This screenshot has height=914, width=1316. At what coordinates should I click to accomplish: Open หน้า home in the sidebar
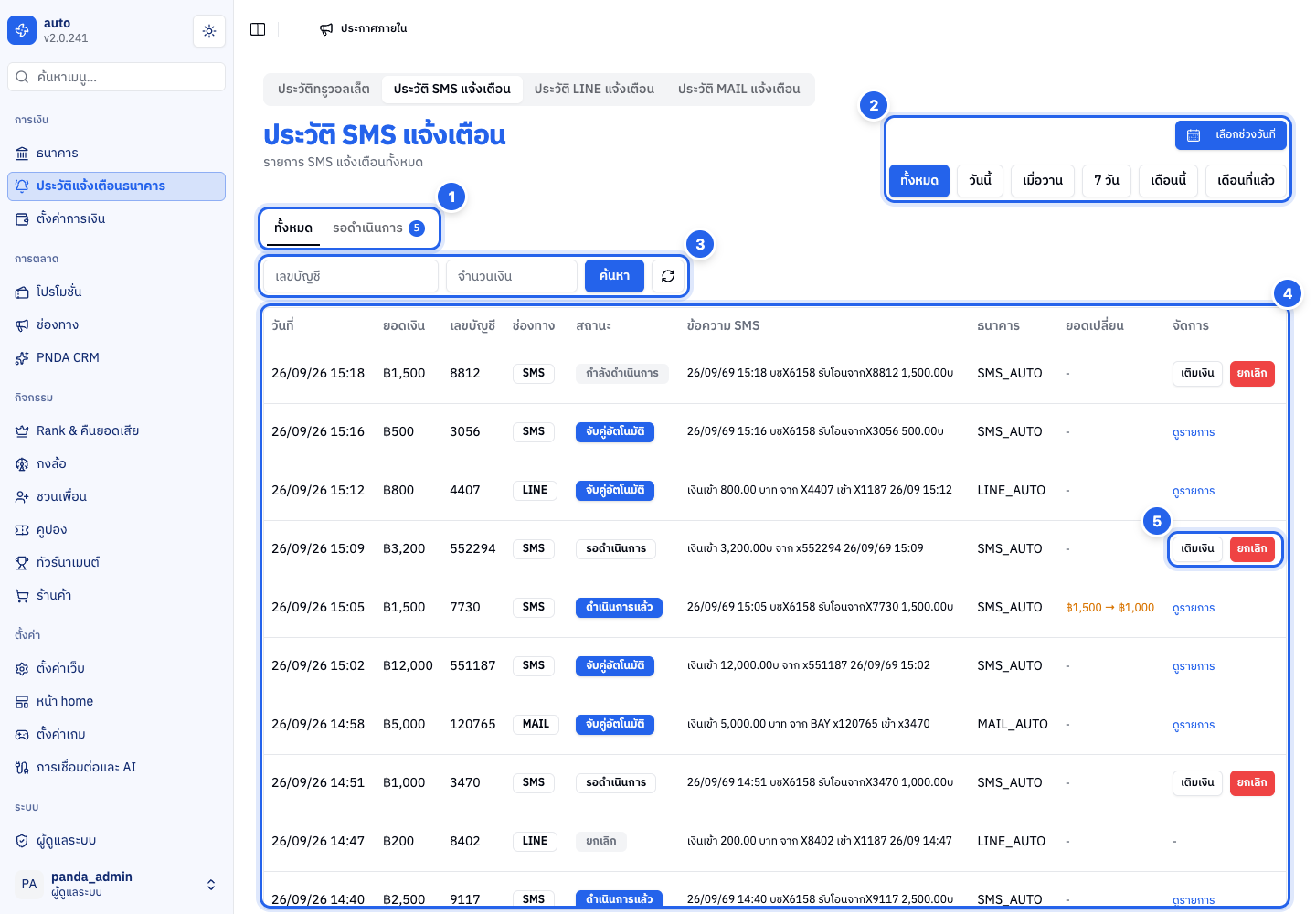coord(116,701)
